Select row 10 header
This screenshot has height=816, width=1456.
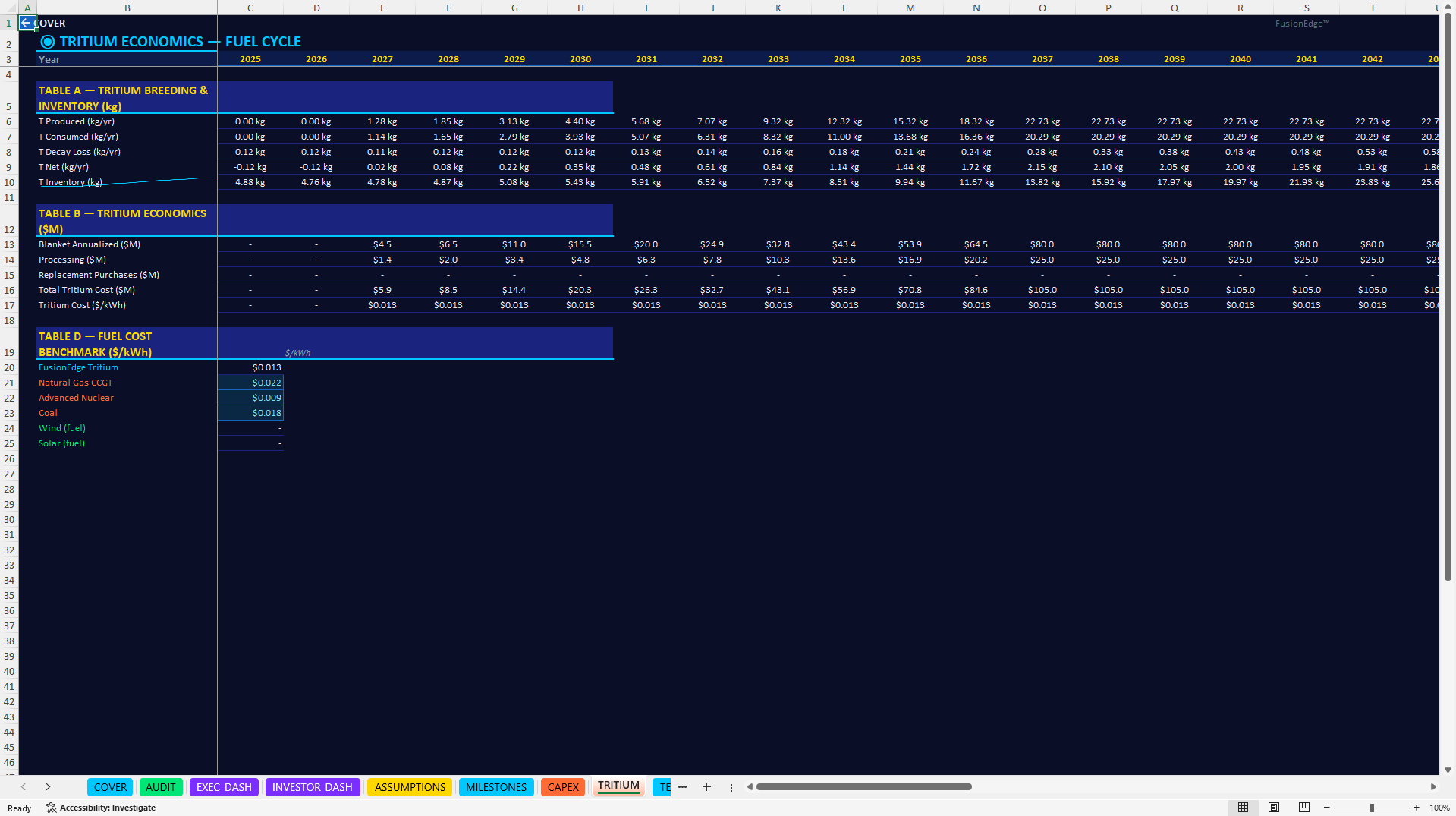pyautogui.click(x=9, y=182)
